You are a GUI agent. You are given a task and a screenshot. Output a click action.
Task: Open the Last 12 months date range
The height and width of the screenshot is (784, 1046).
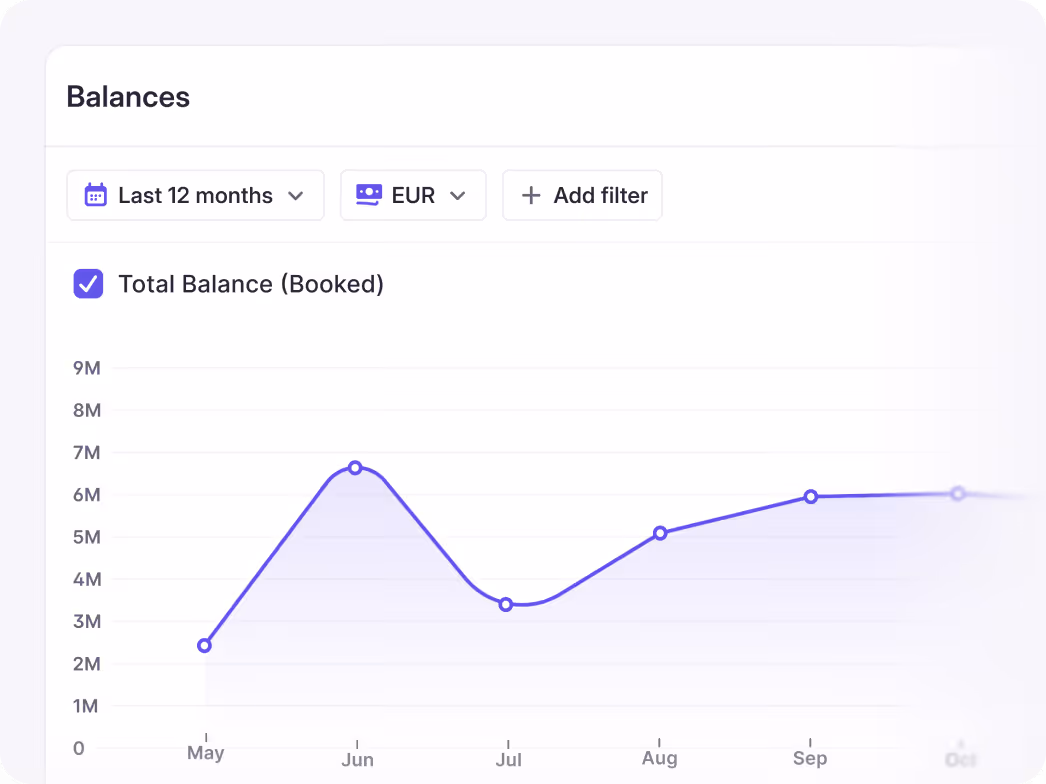tap(195, 195)
